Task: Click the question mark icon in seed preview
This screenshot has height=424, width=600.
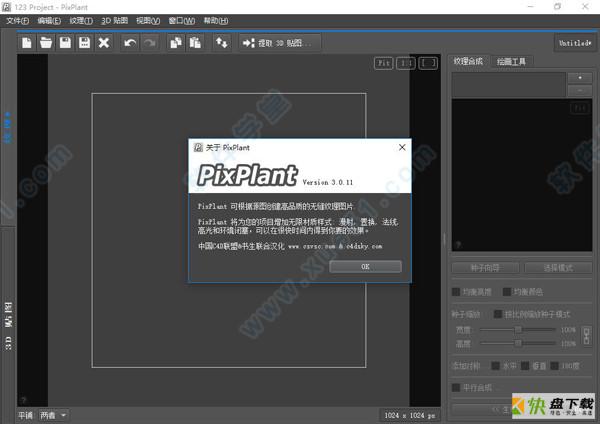Action: [x=458, y=244]
